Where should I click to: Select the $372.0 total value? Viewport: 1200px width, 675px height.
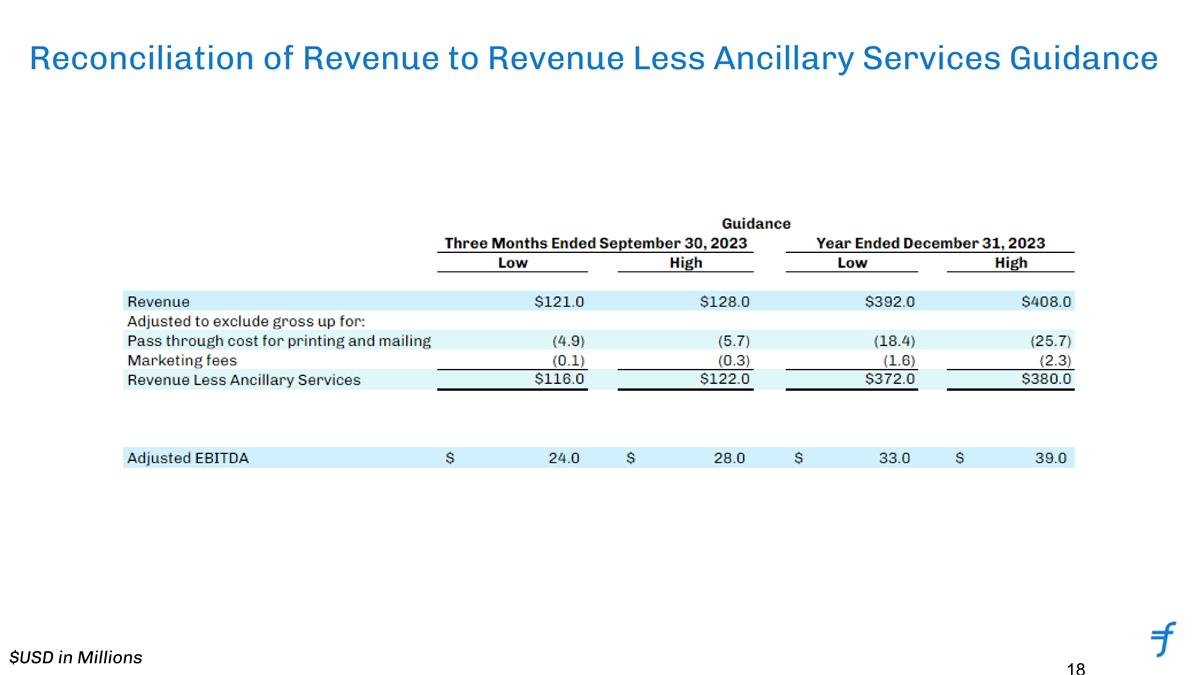tap(889, 379)
